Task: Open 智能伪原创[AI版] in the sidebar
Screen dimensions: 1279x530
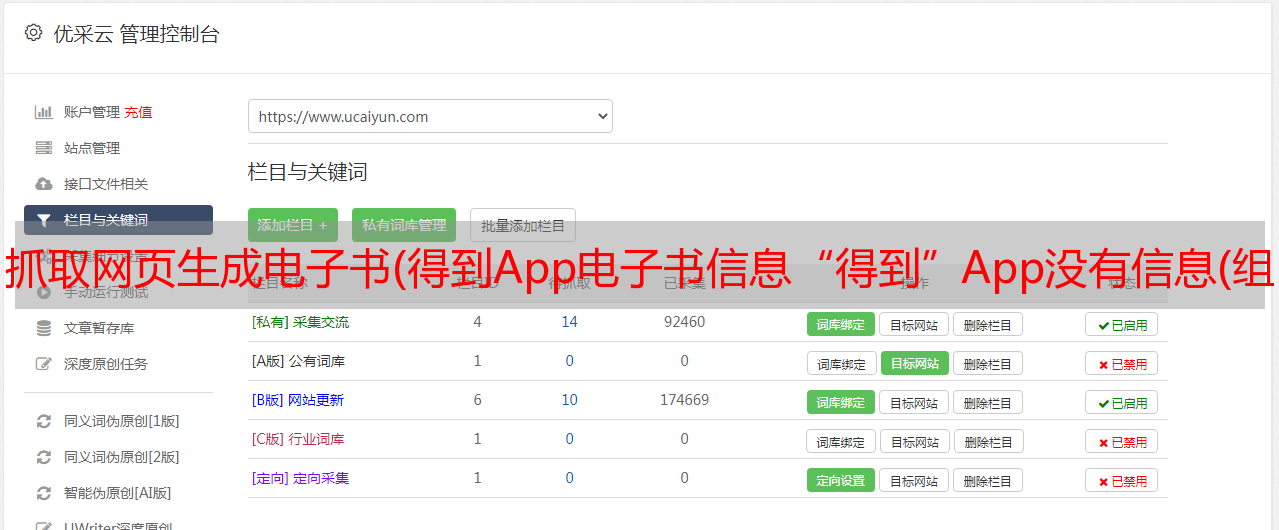Action: pos(118,493)
